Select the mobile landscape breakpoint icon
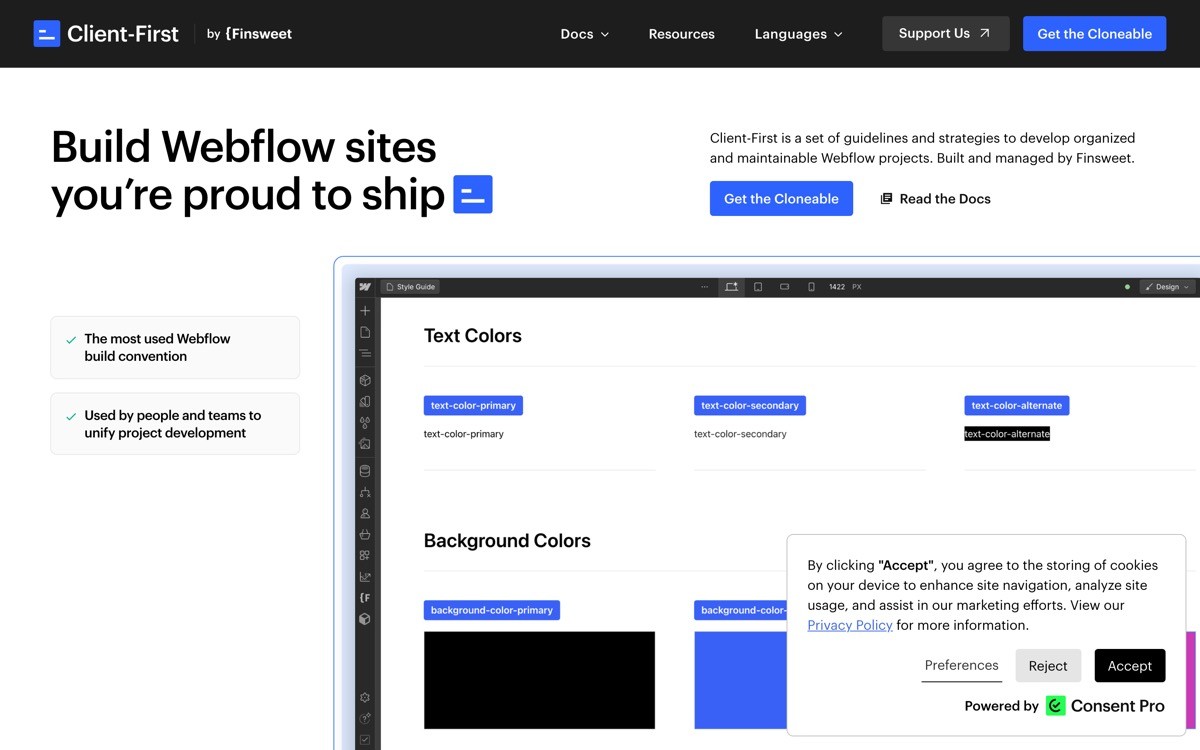This screenshot has width=1200, height=750. (x=785, y=287)
